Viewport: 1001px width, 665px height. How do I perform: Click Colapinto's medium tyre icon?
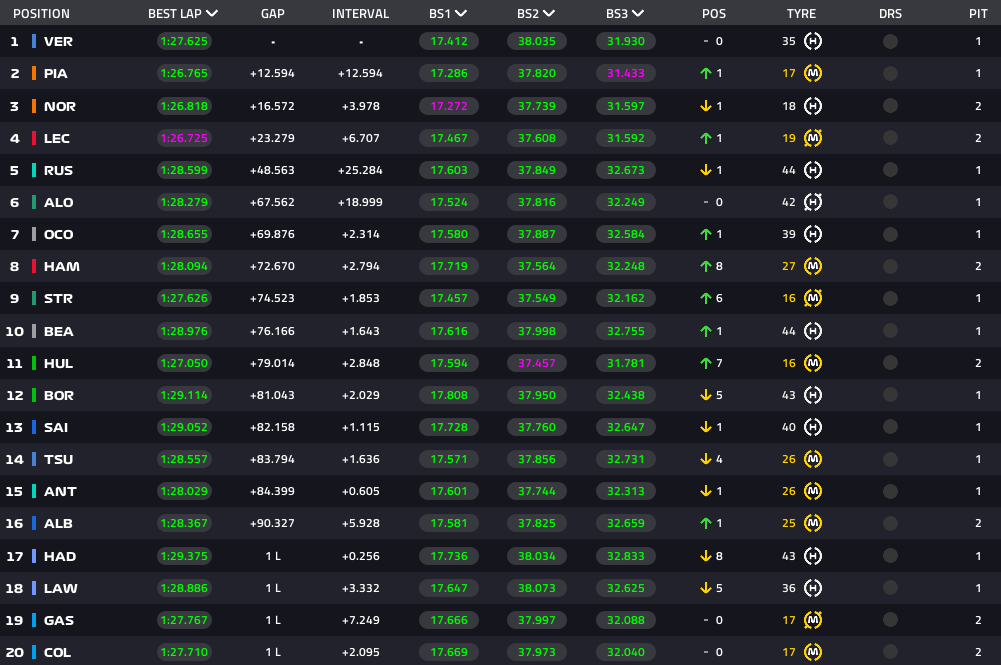pos(813,652)
